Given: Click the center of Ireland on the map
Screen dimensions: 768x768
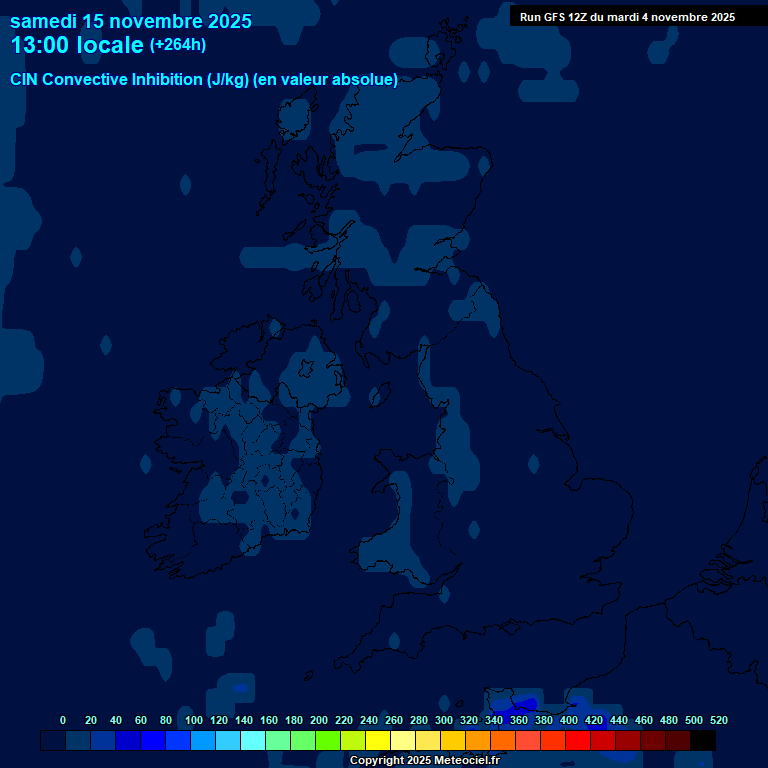Looking at the screenshot, I should click(245, 470).
